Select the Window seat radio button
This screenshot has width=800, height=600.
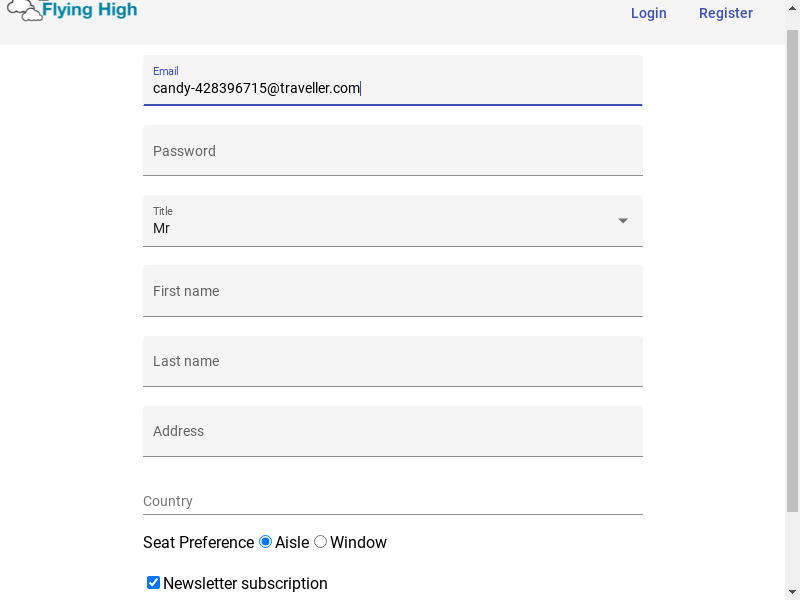(320, 542)
